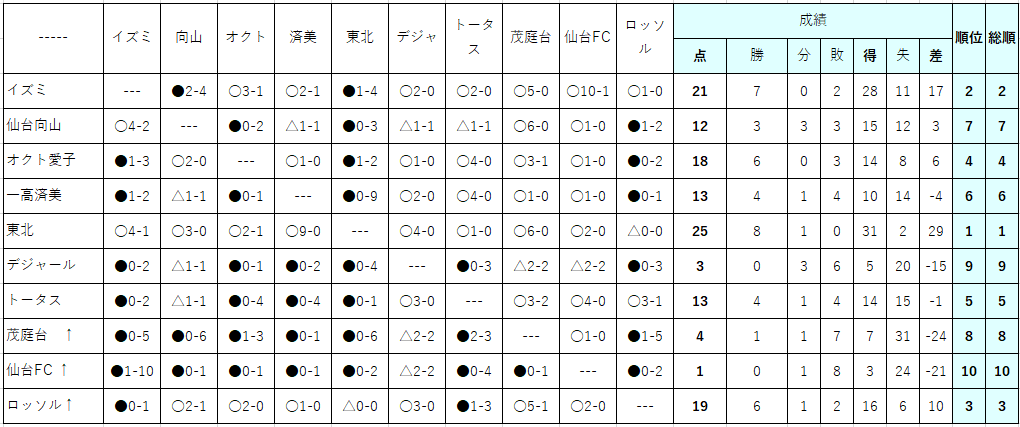Click the ○10-1 result cell
The width and height of the screenshot is (1020, 427).
588,91
